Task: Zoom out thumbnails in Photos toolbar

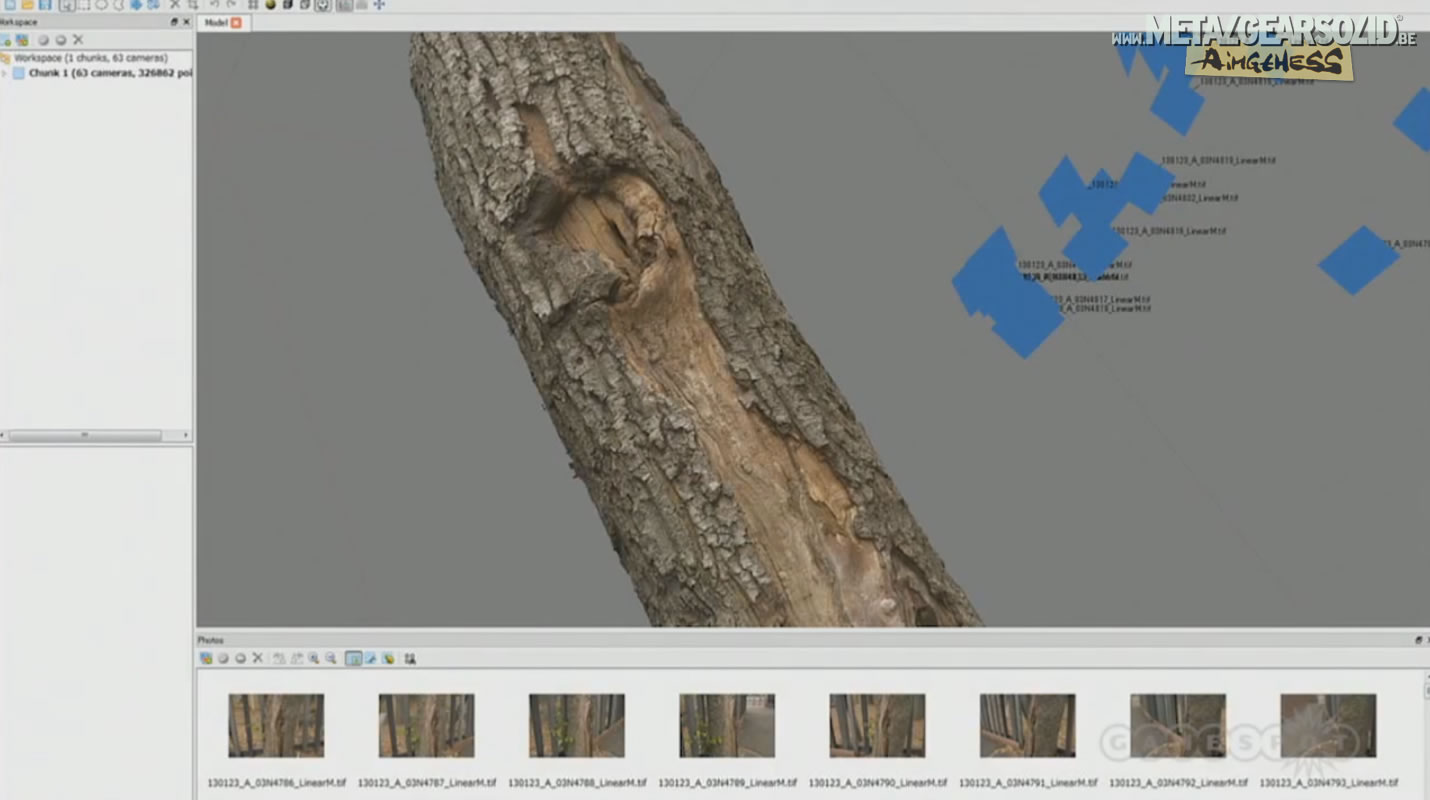Action: point(330,658)
